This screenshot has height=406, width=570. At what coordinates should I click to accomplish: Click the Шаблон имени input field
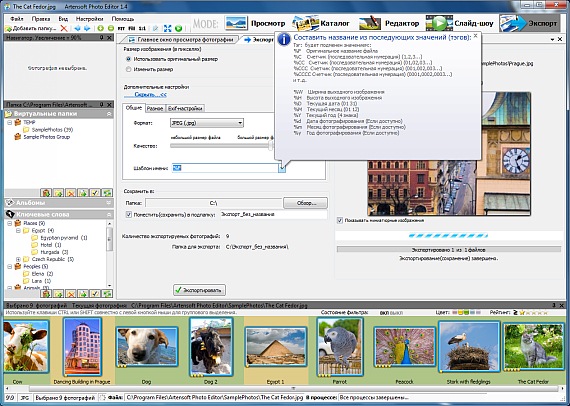pyautogui.click(x=225, y=168)
